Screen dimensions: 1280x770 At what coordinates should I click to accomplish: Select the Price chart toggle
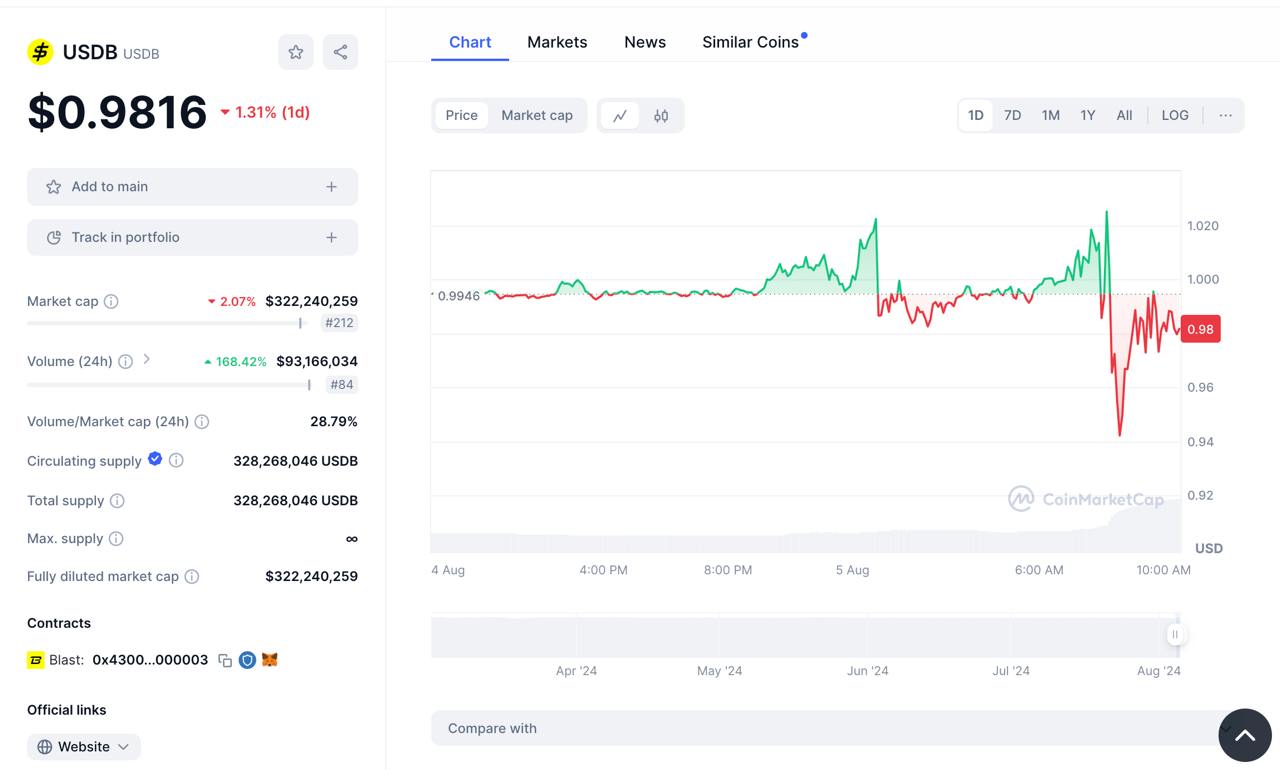tap(461, 115)
